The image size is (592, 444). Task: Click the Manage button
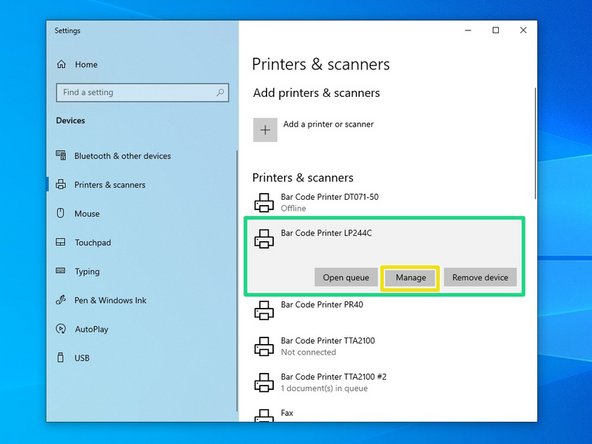point(410,278)
